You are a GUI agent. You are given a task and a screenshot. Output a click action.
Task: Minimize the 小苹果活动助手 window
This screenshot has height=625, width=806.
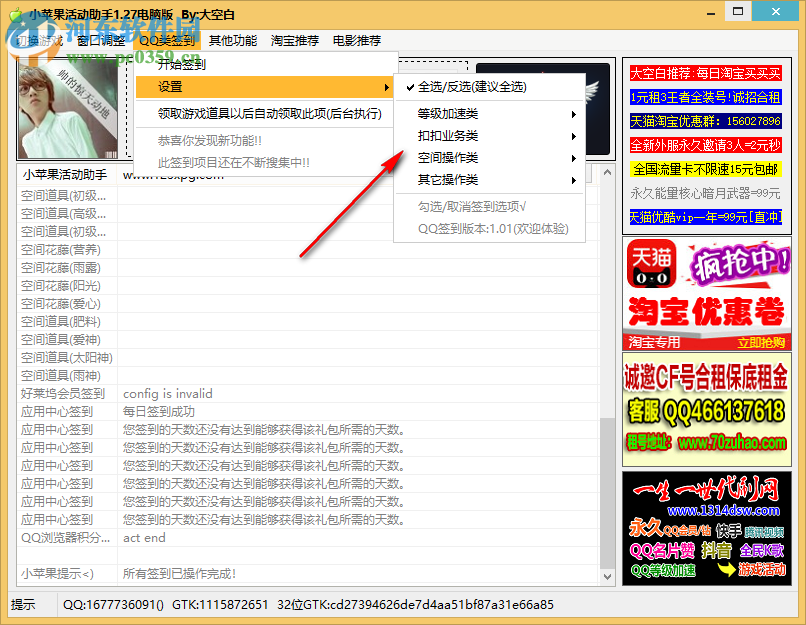[711, 12]
